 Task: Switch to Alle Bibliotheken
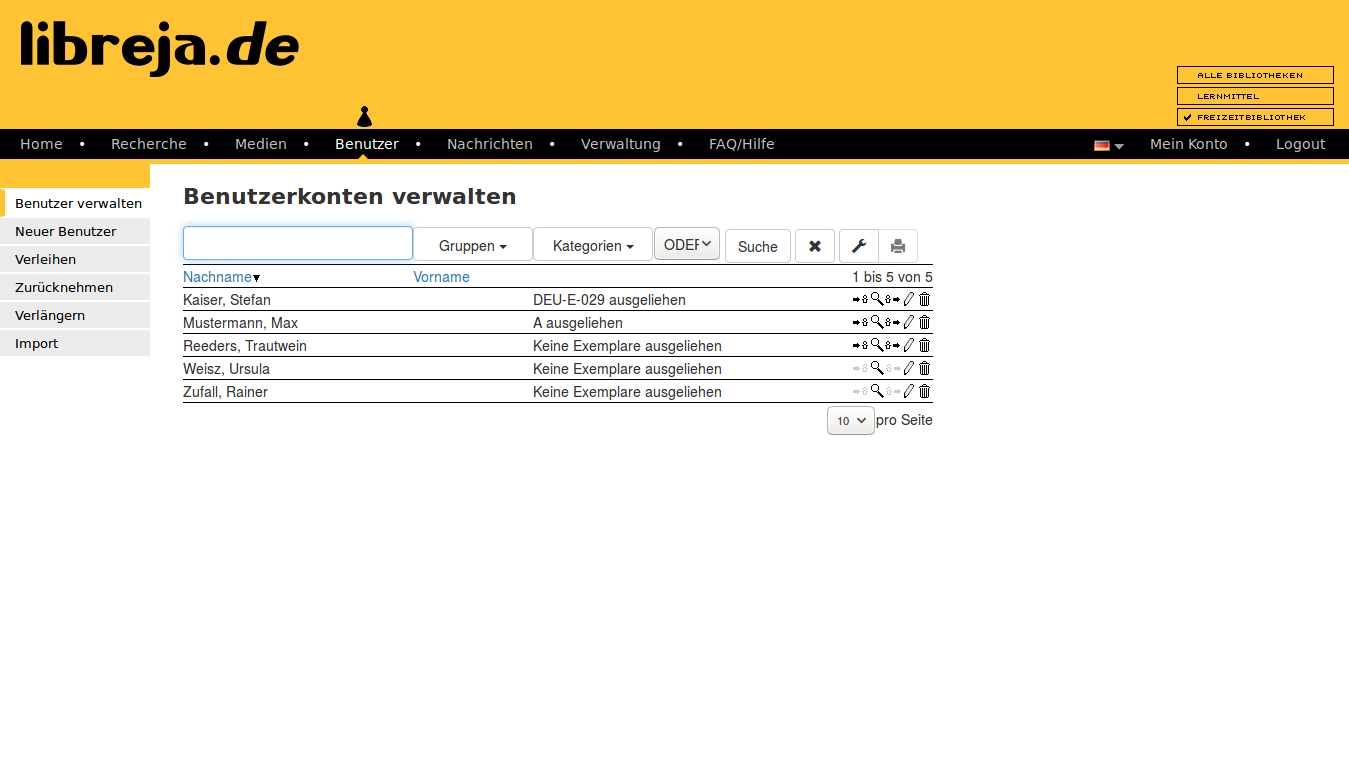click(x=1255, y=75)
